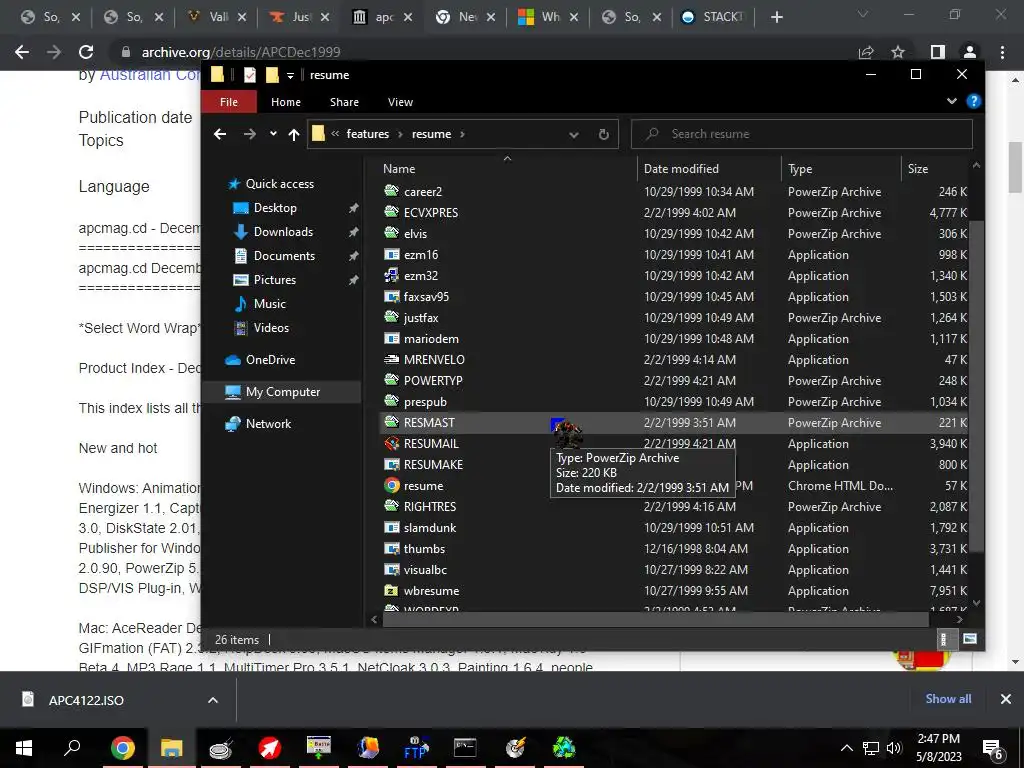Screen dimensions: 1024x768
Task: Expand hidden breadcrumb folders chevron
Action: (x=335, y=134)
